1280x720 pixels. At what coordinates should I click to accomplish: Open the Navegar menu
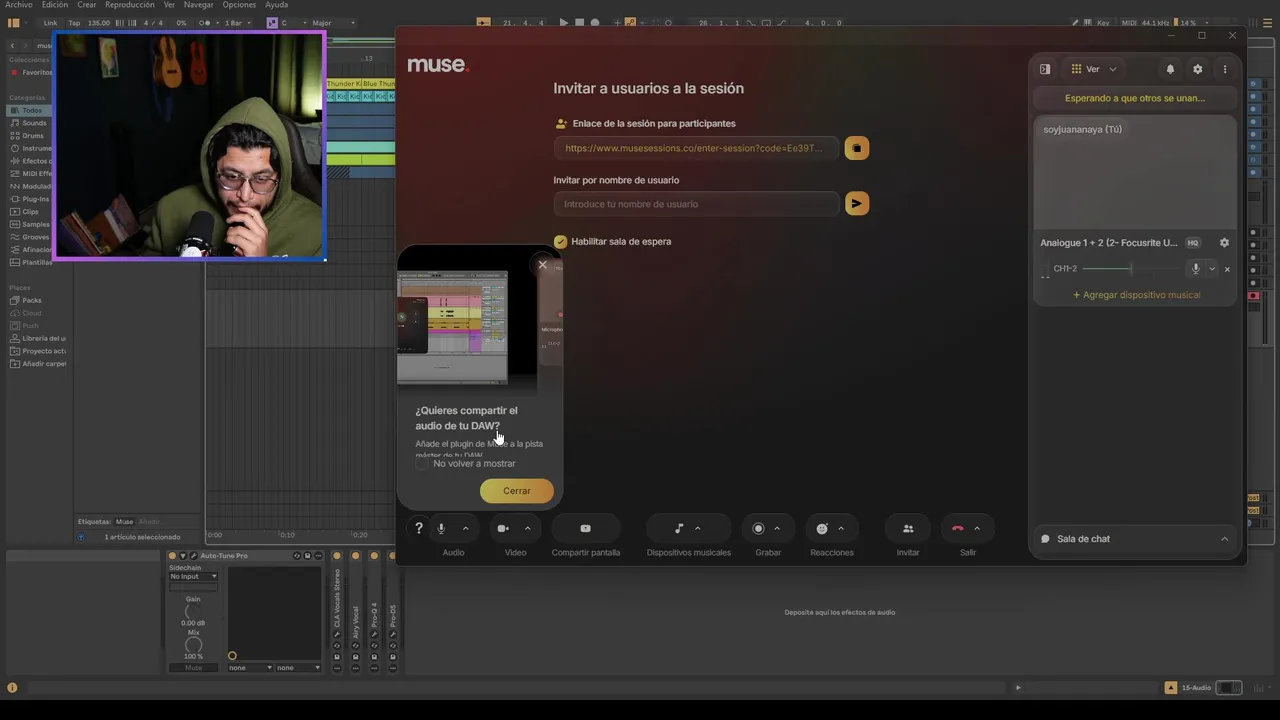point(198,5)
